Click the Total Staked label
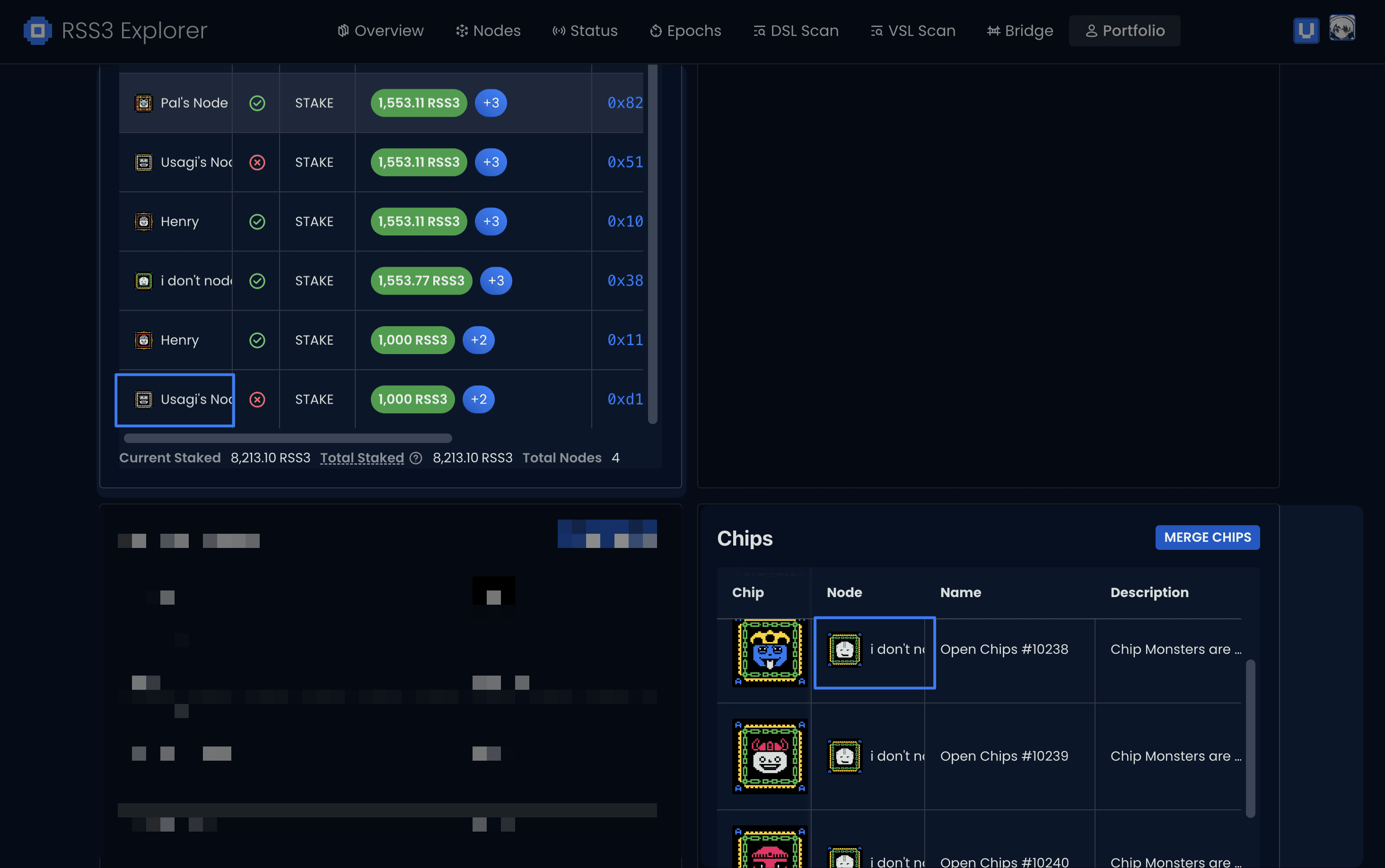The width and height of the screenshot is (1385, 868). pos(362,458)
